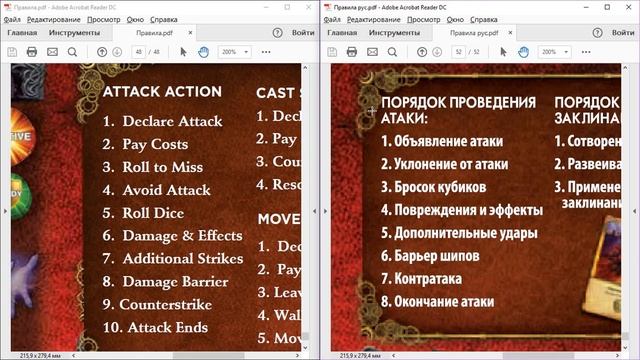This screenshot has width=640, height=360.
Task: Click vertical scrollbar down arrow in right window
Action: (625, 348)
